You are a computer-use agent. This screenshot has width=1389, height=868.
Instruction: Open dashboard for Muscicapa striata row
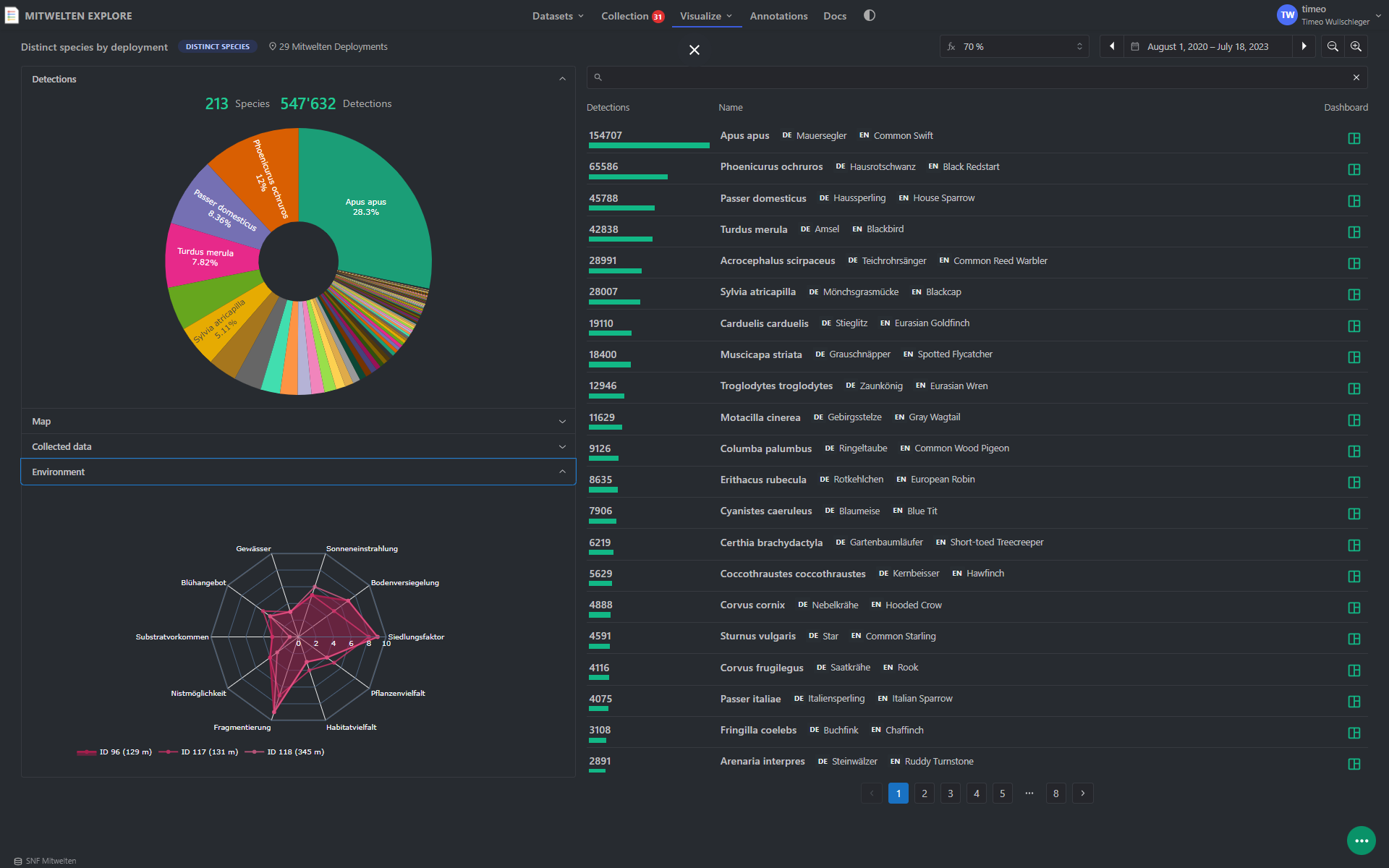tap(1354, 357)
